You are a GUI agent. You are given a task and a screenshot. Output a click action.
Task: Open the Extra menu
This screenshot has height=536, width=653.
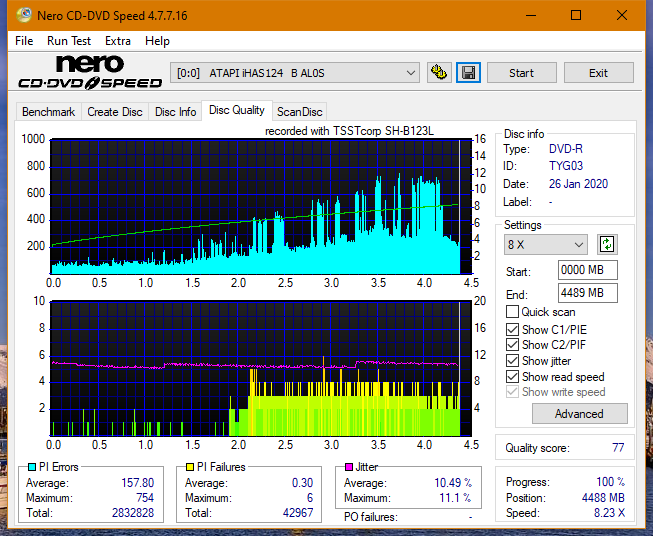[x=118, y=41]
